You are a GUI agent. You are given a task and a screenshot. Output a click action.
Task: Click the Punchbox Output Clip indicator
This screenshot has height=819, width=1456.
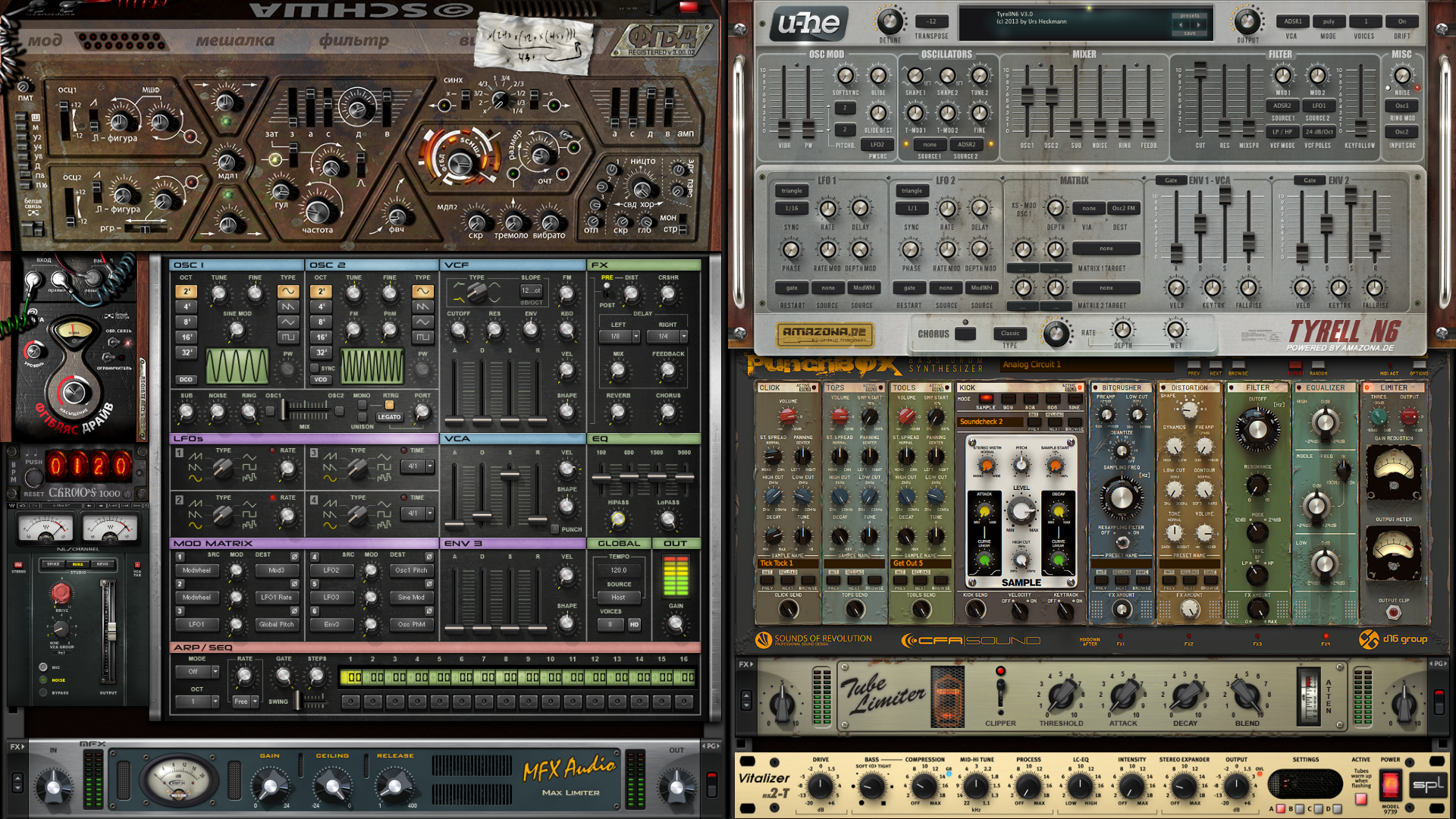[1393, 612]
